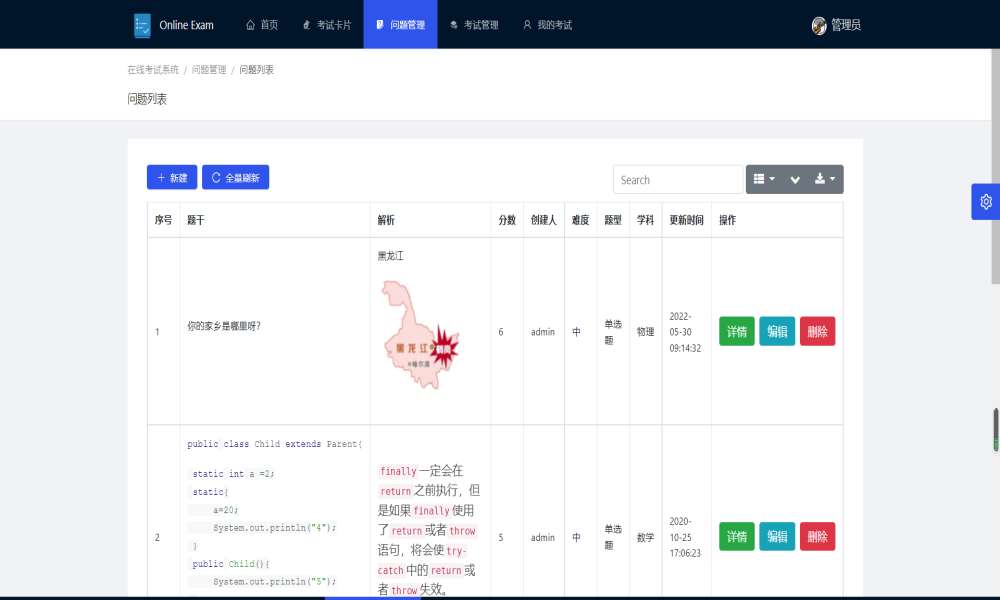Viewport: 1000px width, 600px height.
Task: Click the 2020-10-25 update time cell
Action: pyautogui.click(x=685, y=538)
